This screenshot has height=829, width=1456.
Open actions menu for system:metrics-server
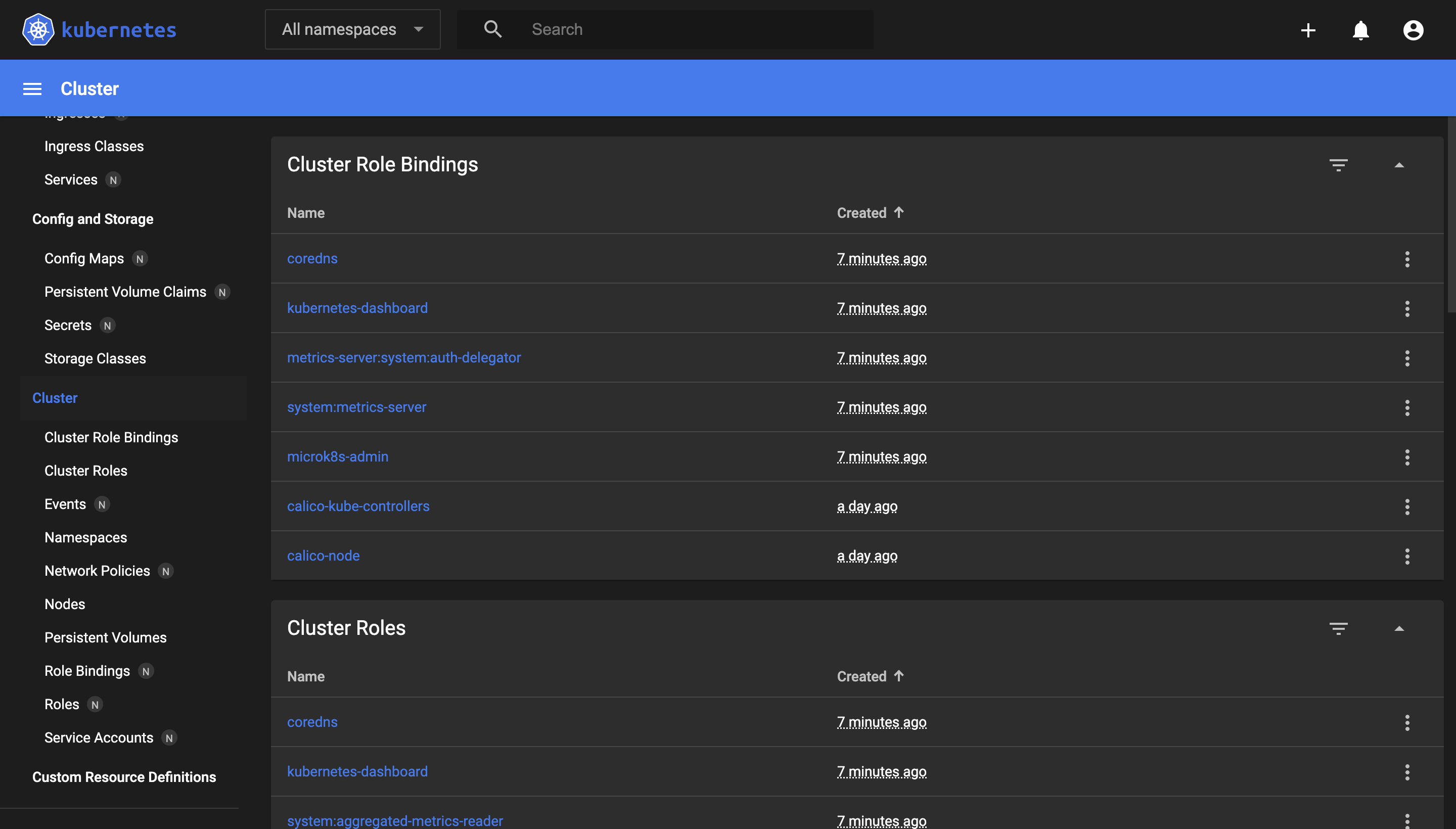1407,407
